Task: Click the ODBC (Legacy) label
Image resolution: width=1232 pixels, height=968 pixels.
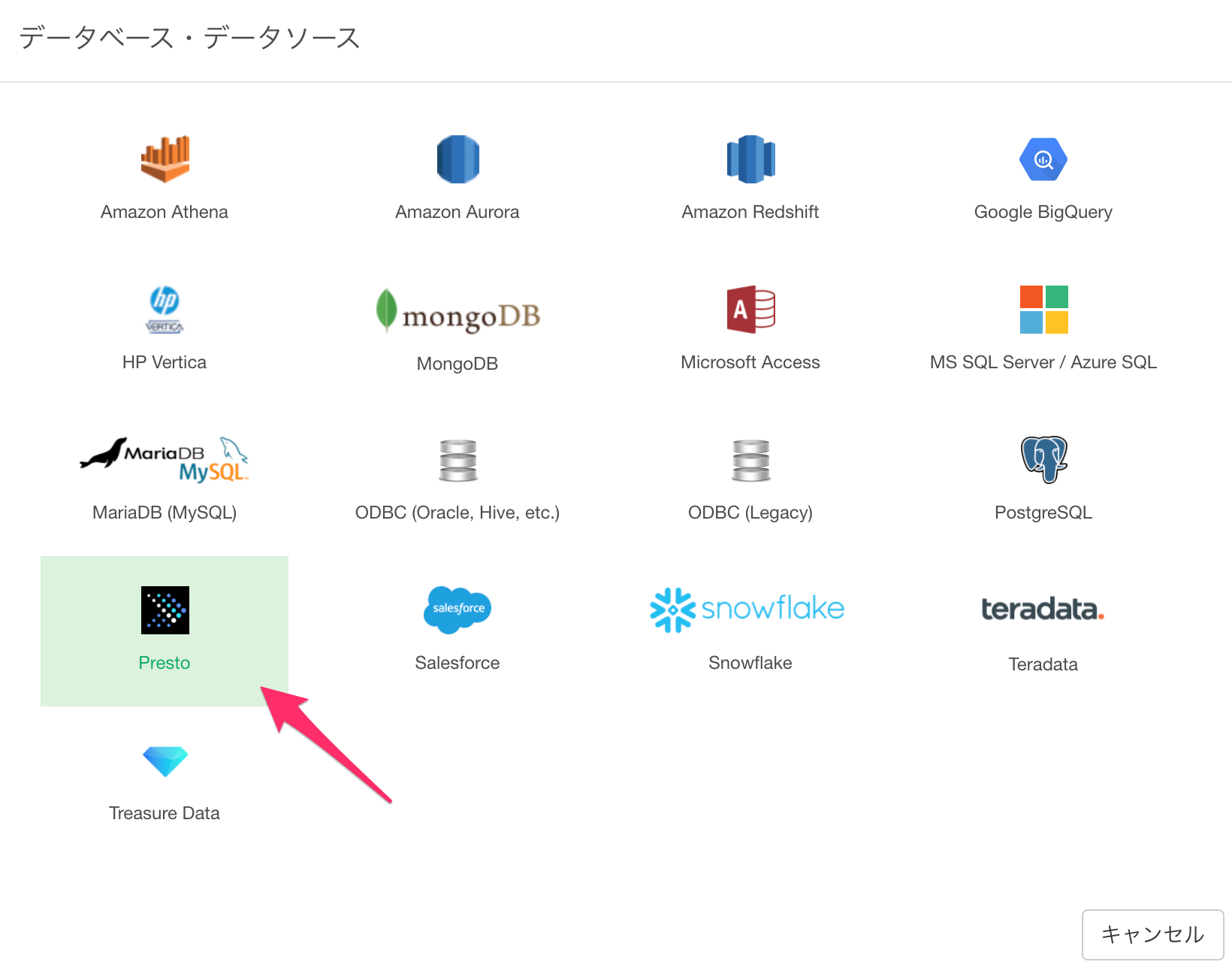Action: [750, 513]
